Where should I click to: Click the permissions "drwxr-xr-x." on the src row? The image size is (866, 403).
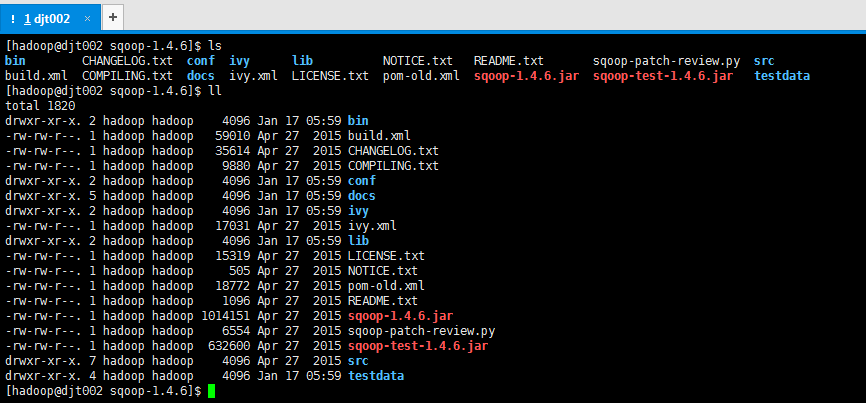click(44, 361)
